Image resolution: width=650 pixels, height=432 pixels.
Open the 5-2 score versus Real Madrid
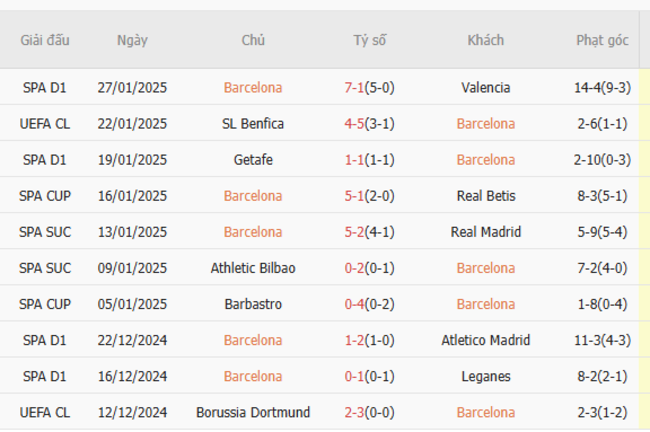(x=354, y=232)
